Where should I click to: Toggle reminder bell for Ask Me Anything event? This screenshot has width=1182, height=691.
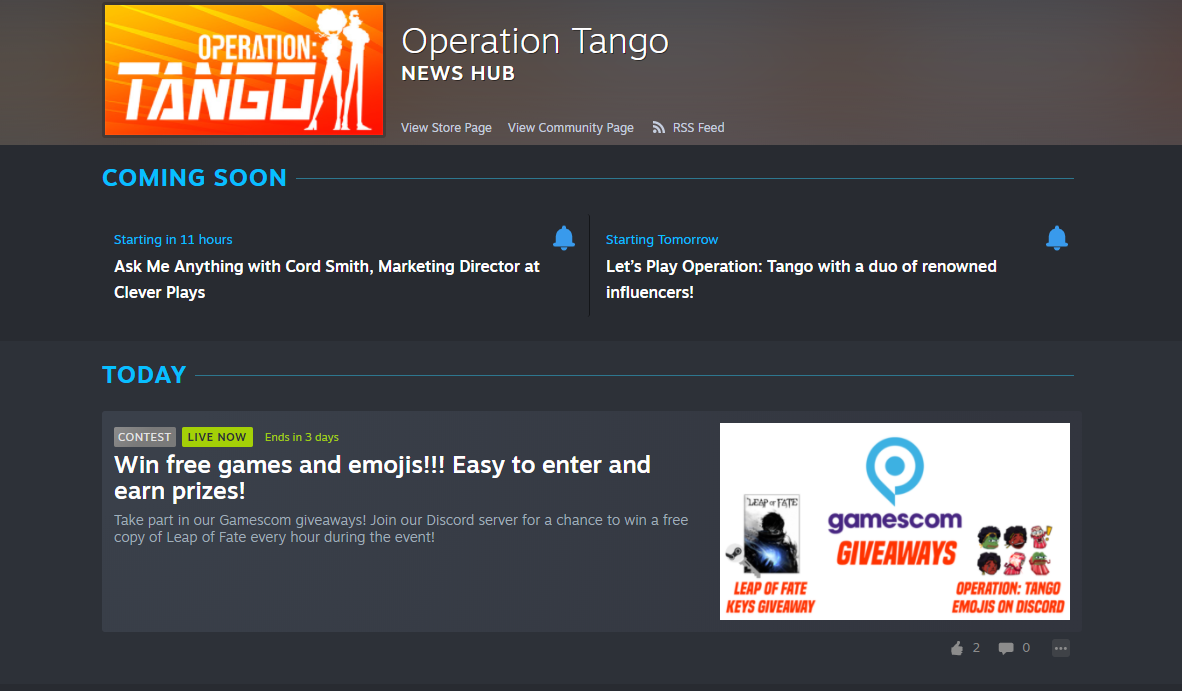[564, 238]
